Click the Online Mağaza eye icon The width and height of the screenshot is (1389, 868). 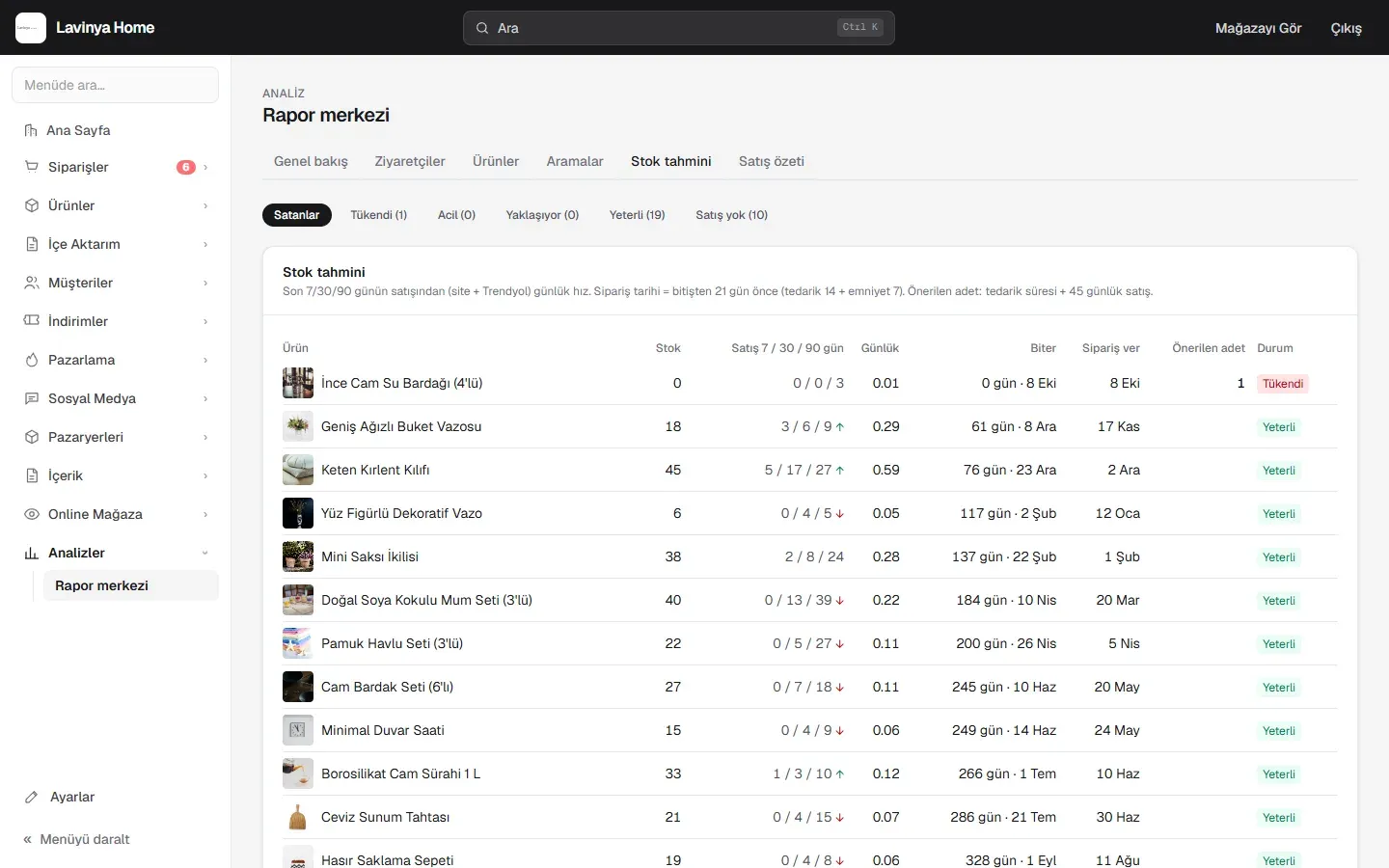point(32,514)
